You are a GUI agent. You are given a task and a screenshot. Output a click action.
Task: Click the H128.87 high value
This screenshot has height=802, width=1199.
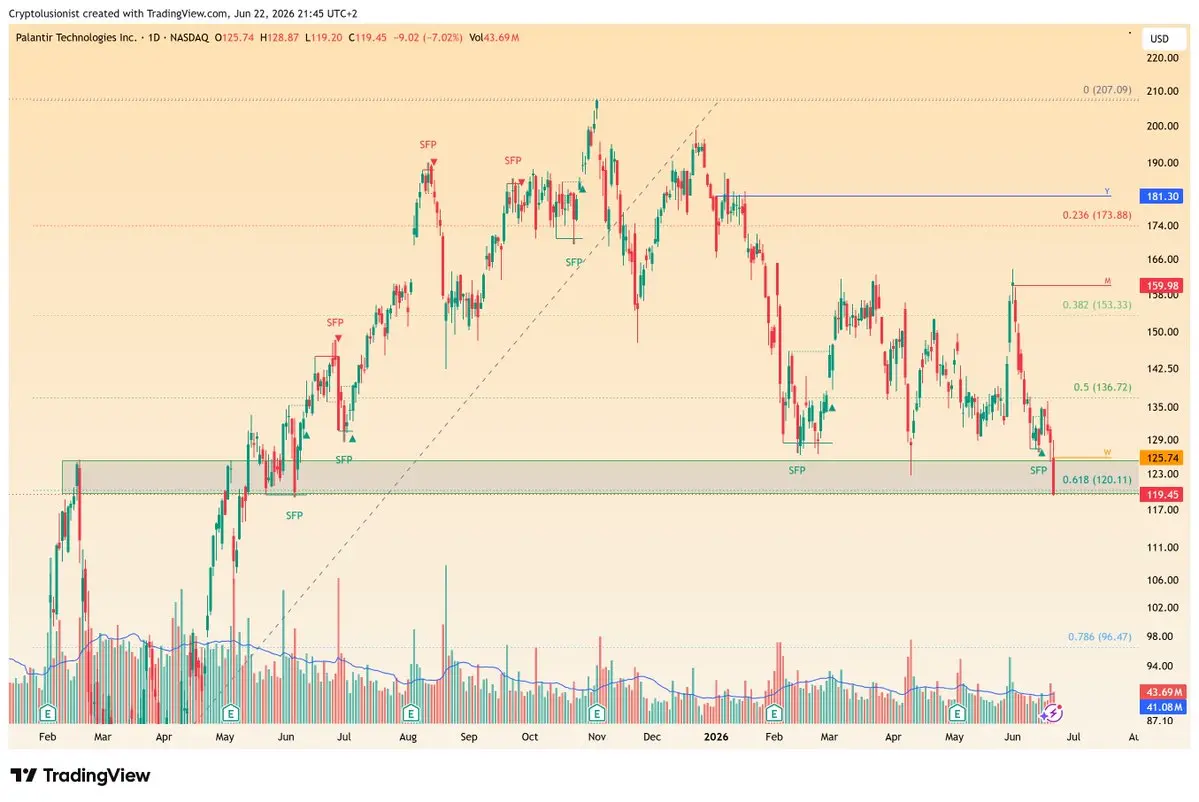coord(279,37)
